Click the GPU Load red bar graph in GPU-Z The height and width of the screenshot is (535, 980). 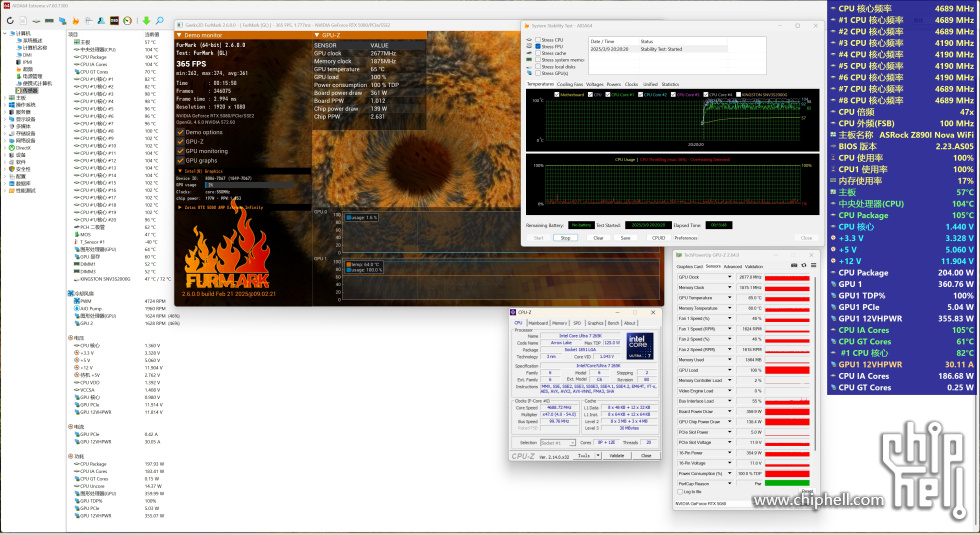(x=787, y=370)
